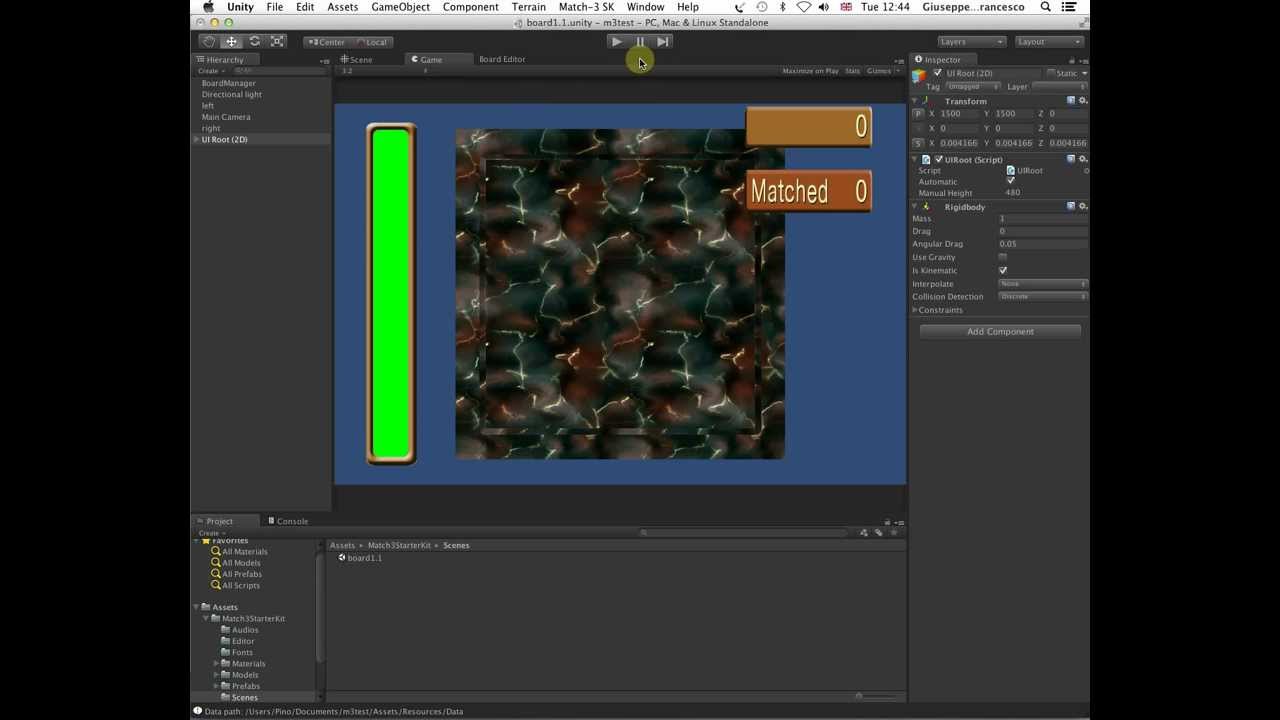Select the Hand tool
The width and height of the screenshot is (1280, 720).
click(x=208, y=41)
